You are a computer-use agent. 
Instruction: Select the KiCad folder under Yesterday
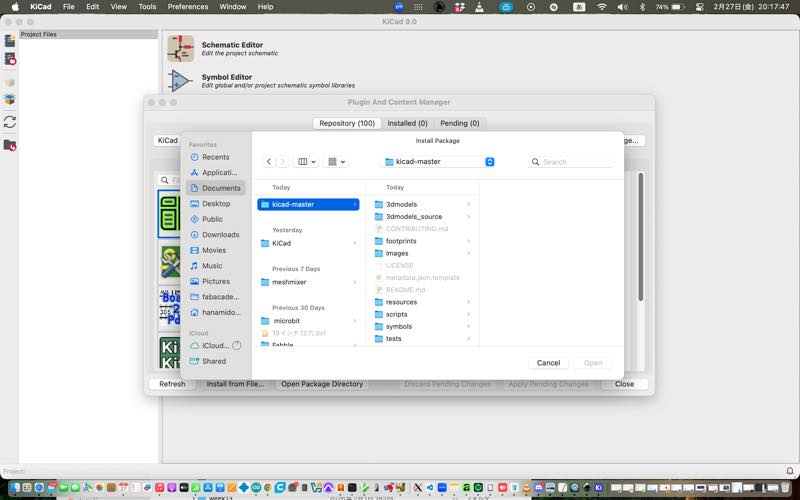(x=308, y=243)
